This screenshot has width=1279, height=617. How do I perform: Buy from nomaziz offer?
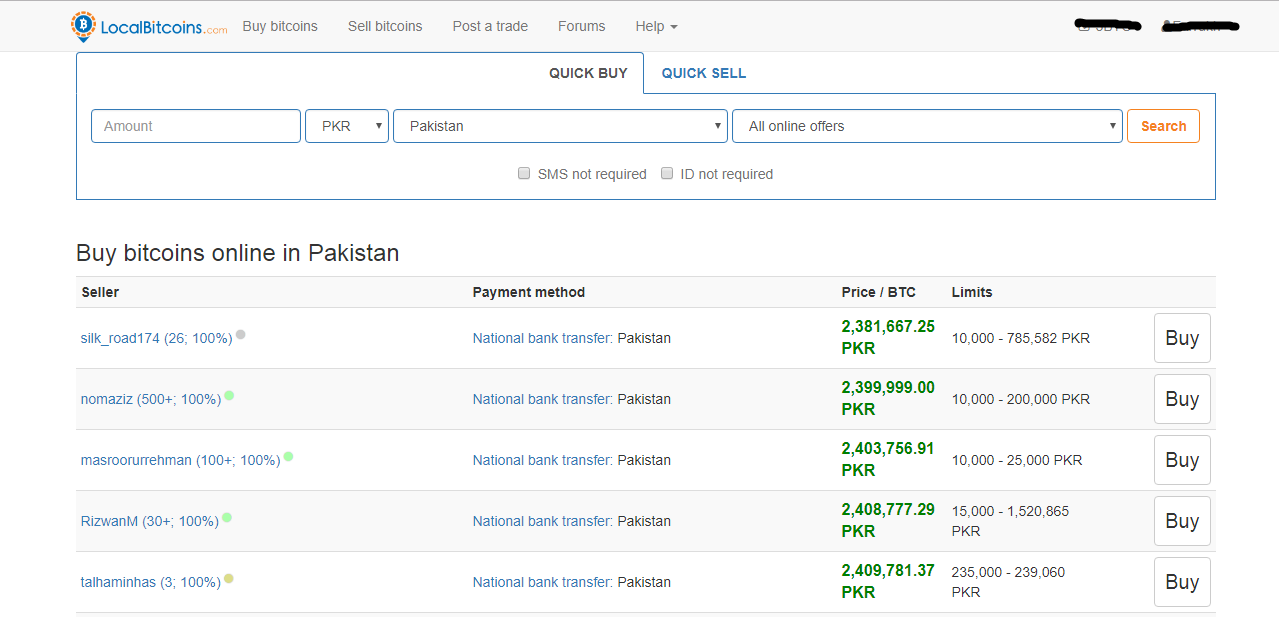coord(1182,399)
